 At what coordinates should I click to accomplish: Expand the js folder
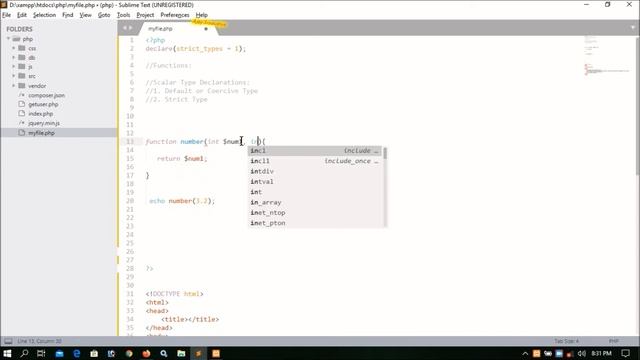(13, 67)
